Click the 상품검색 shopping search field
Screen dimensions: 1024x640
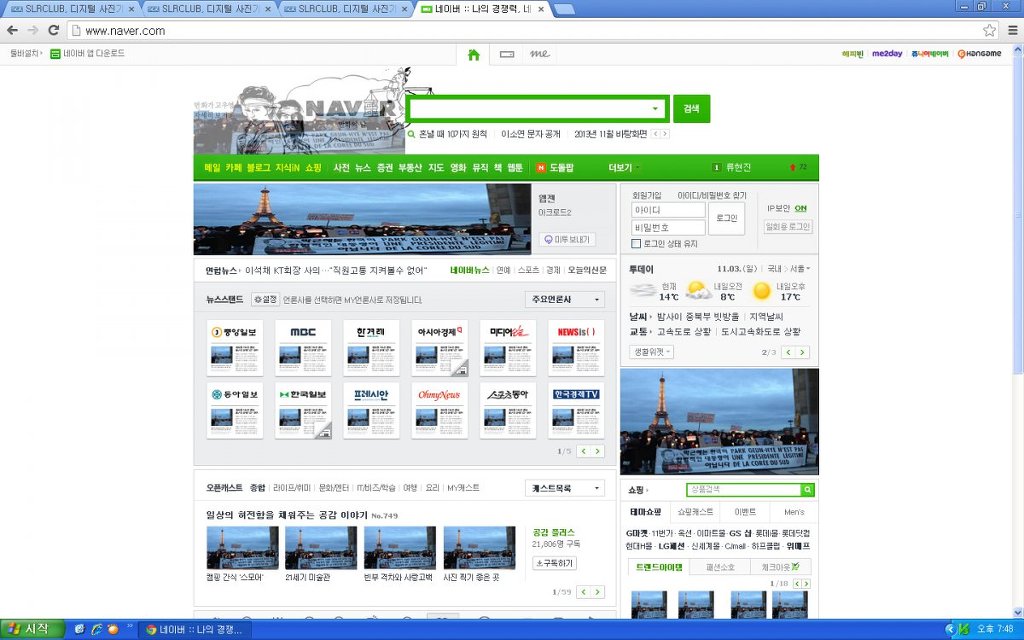744,490
